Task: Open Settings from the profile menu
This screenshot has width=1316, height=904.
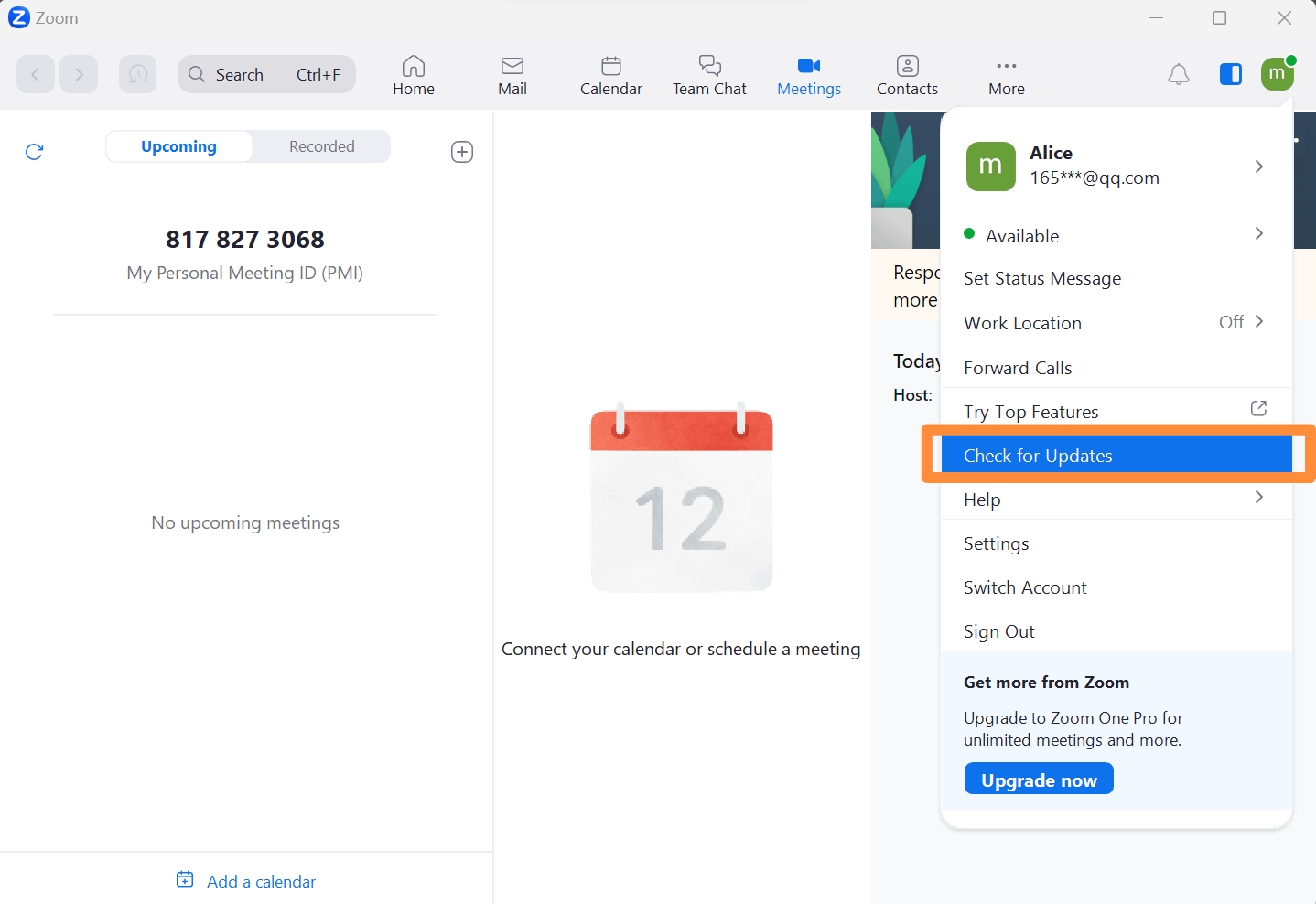Action: (x=1116, y=543)
